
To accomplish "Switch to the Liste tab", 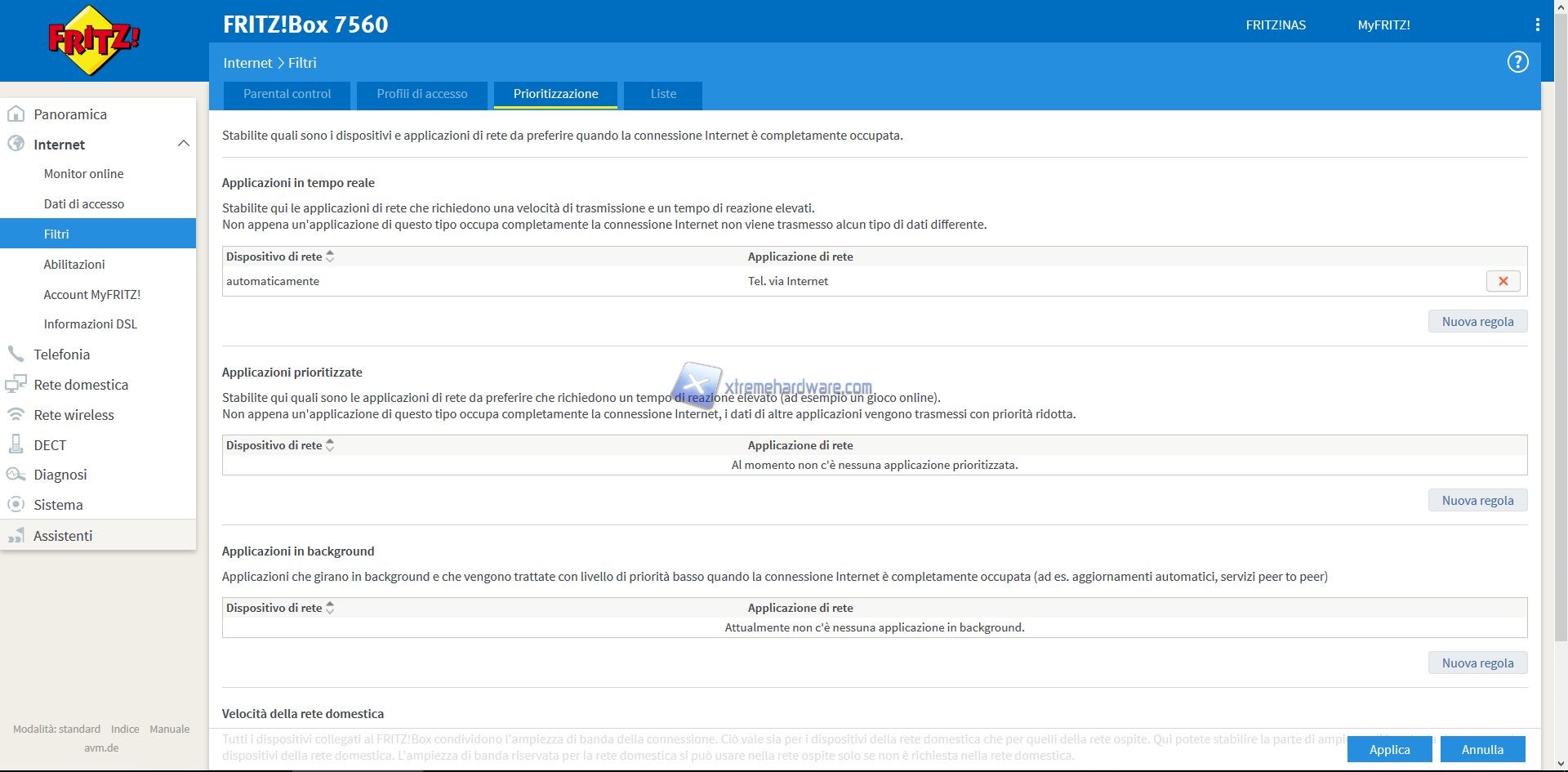I will (662, 94).
